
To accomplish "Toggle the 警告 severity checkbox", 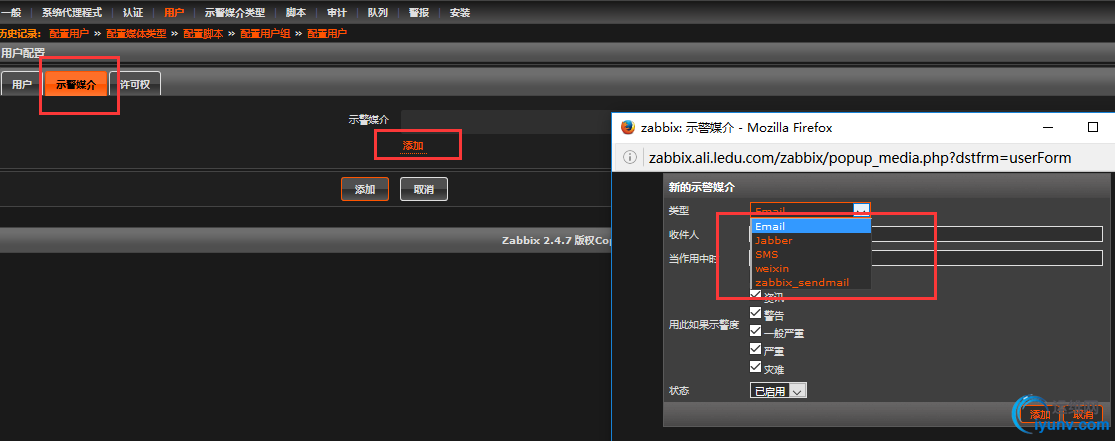I will (755, 314).
